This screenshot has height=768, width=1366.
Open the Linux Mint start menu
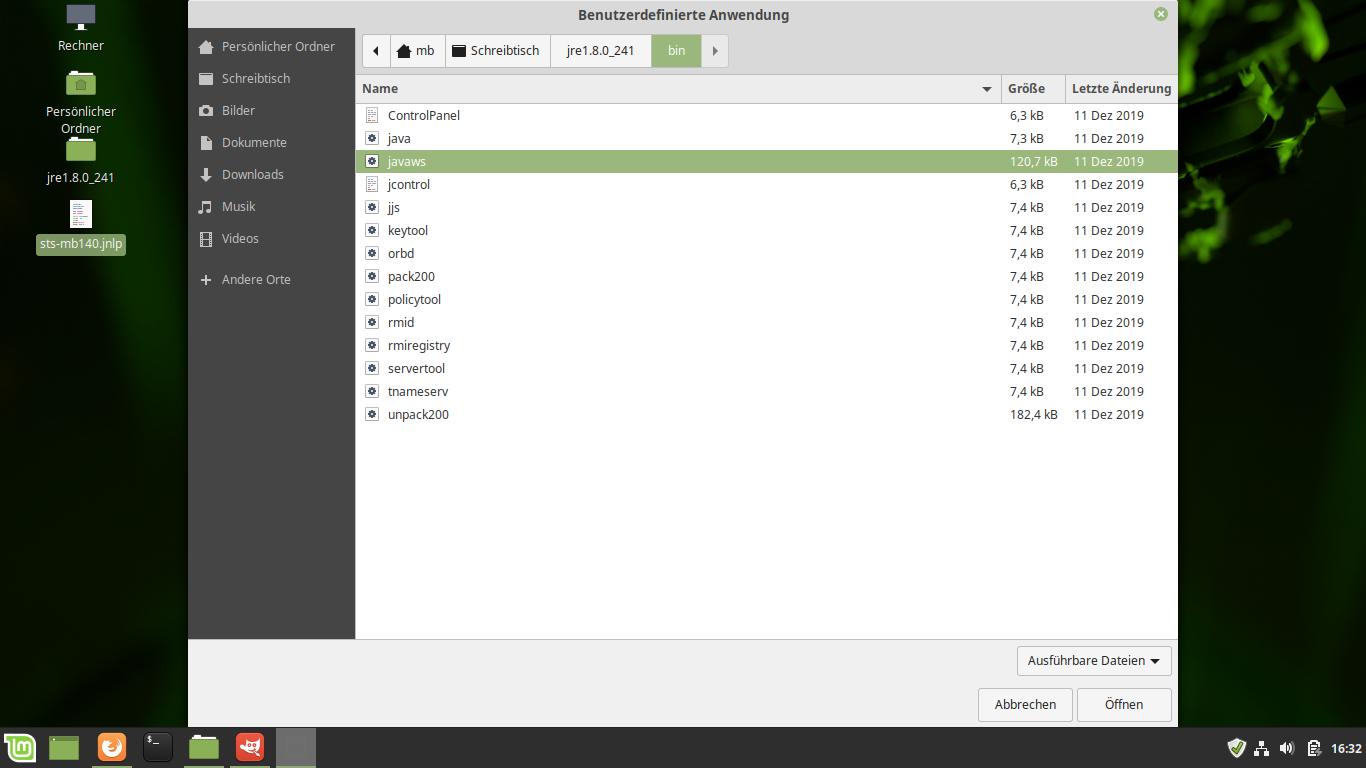pos(20,747)
